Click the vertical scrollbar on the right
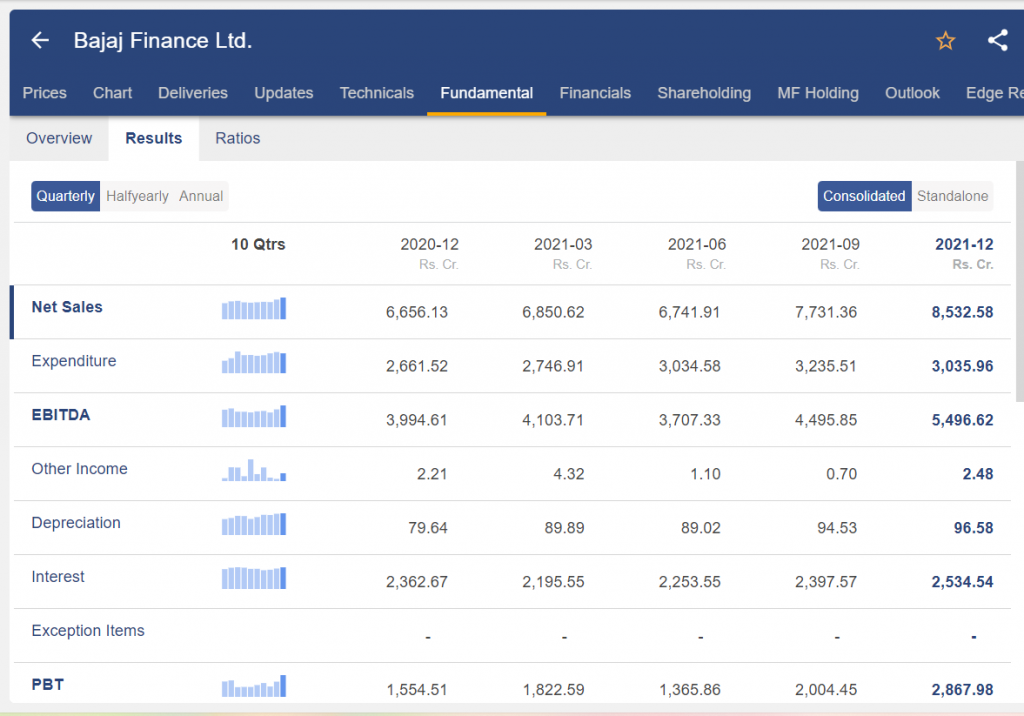This screenshot has height=716, width=1024. pyautogui.click(x=1019, y=281)
